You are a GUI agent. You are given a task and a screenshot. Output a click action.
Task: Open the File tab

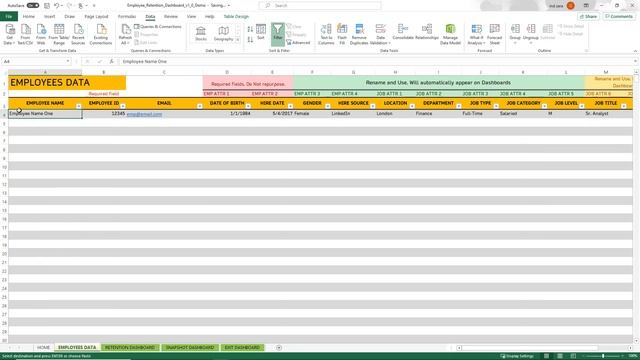[x=9, y=16]
